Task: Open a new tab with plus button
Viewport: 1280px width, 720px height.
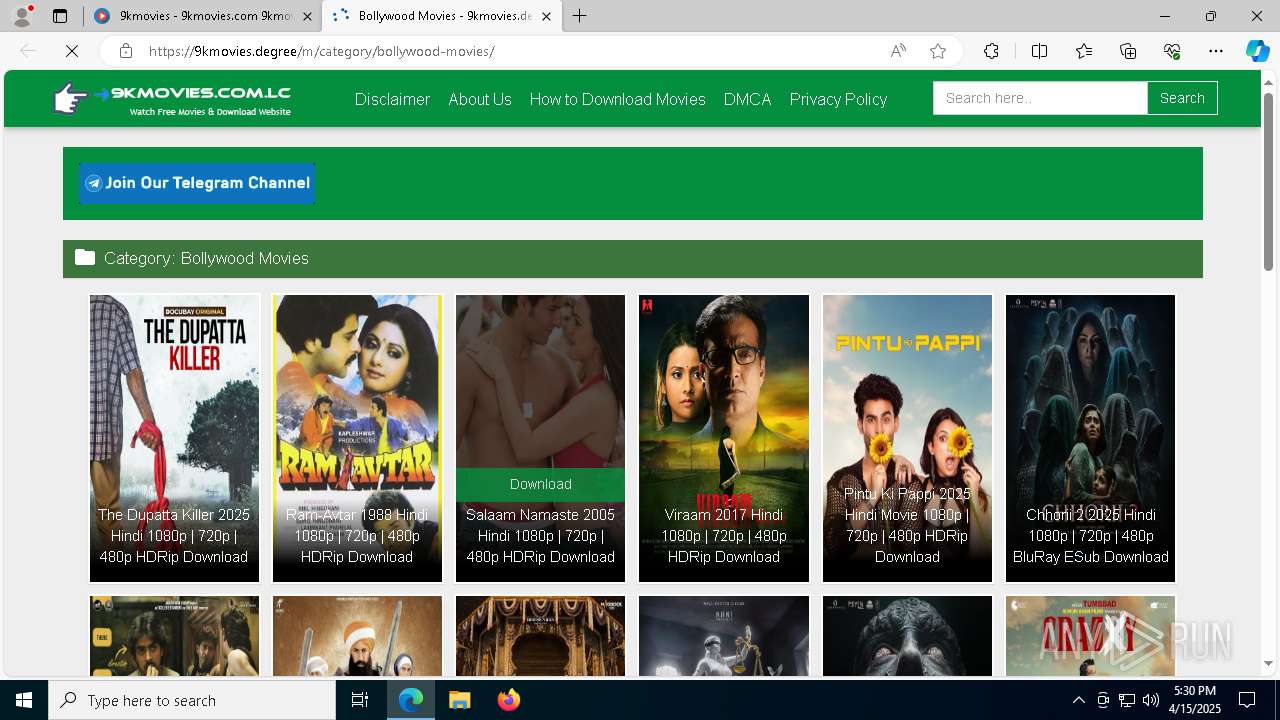Action: pyautogui.click(x=579, y=16)
